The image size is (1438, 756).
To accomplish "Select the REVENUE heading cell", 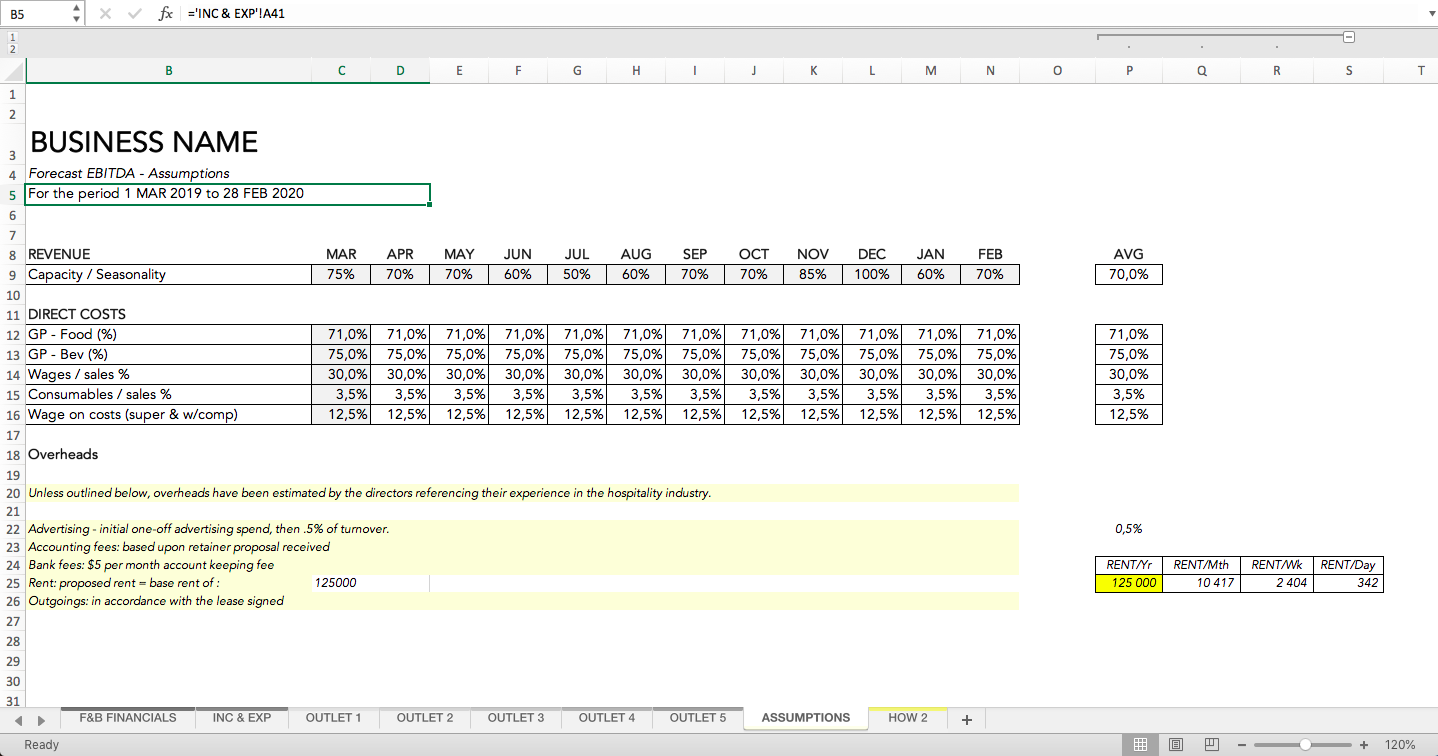I will tap(168, 254).
